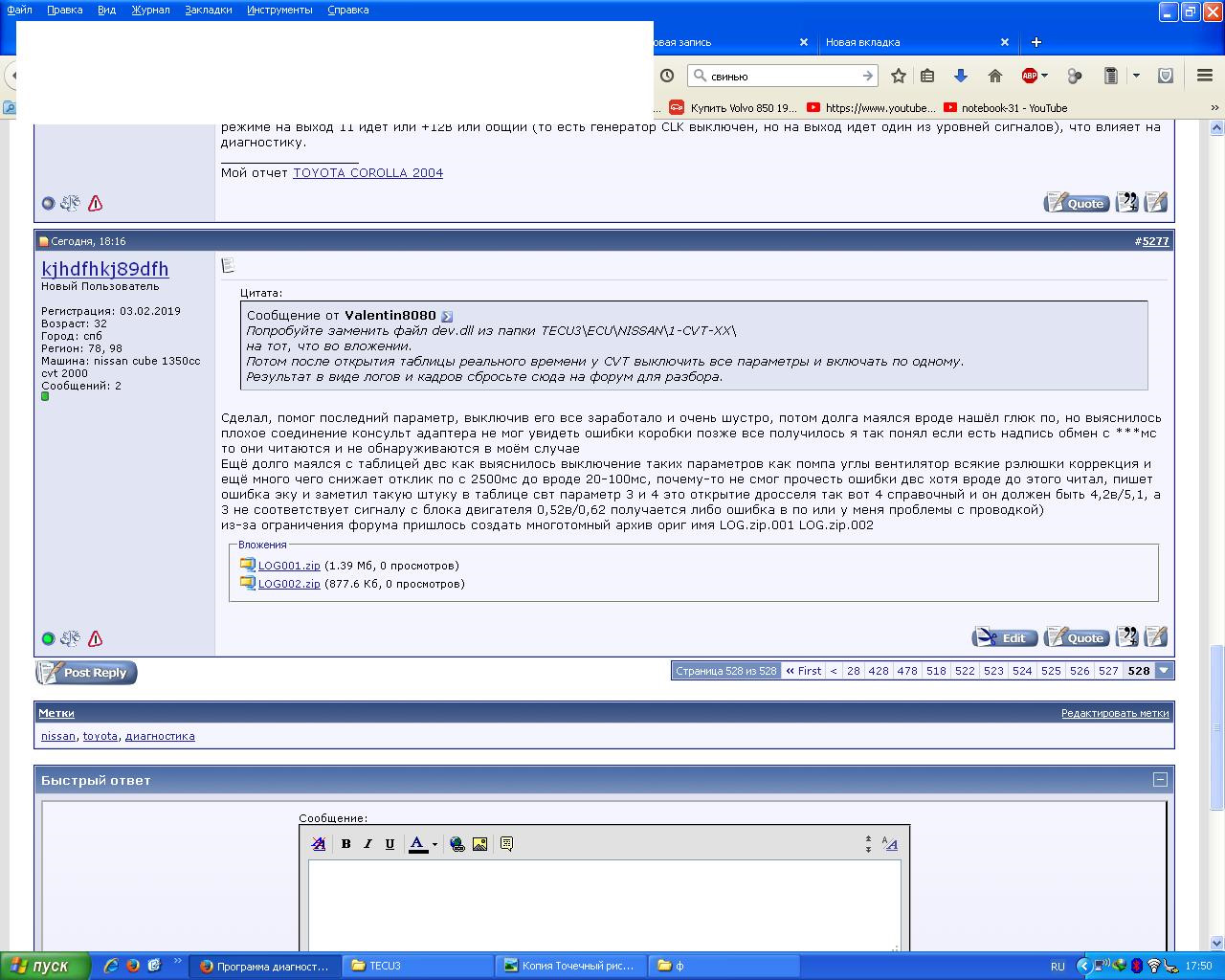Open a new browser tab with plus
Viewport: 1225px width, 980px height.
tap(1036, 42)
